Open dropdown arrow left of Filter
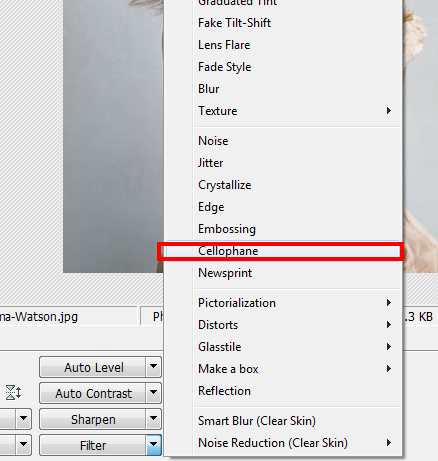Screen dimensions: 438x461 [x=23, y=445]
